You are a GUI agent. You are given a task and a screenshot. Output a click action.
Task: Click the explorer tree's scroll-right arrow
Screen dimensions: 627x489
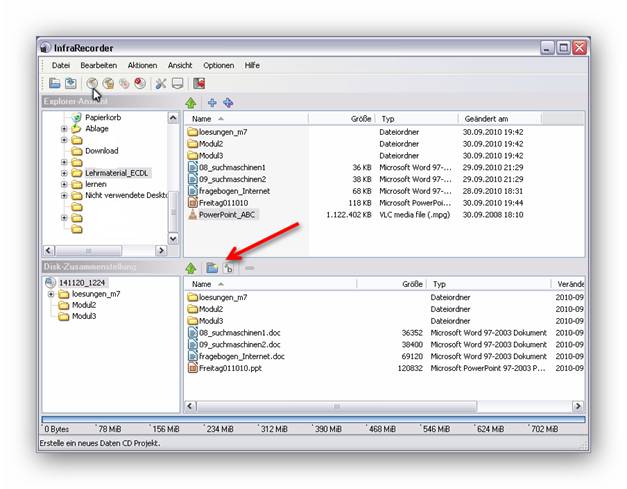coord(161,250)
